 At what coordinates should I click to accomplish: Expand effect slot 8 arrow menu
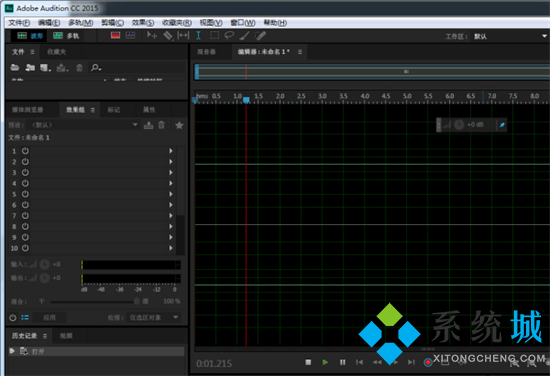coord(171,226)
